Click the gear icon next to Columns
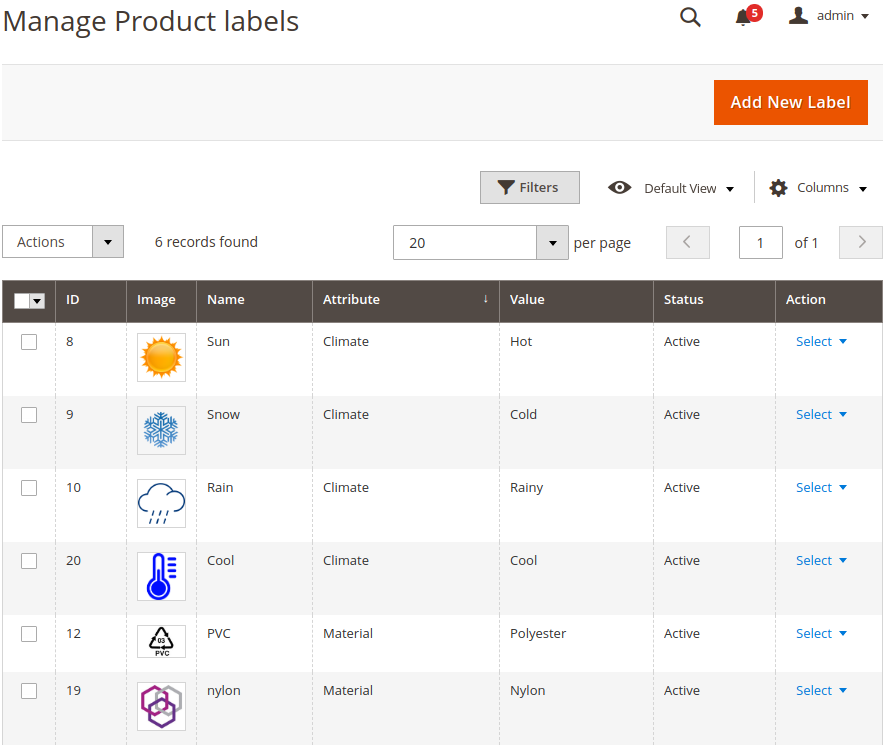This screenshot has height=745, width=888. pos(778,187)
